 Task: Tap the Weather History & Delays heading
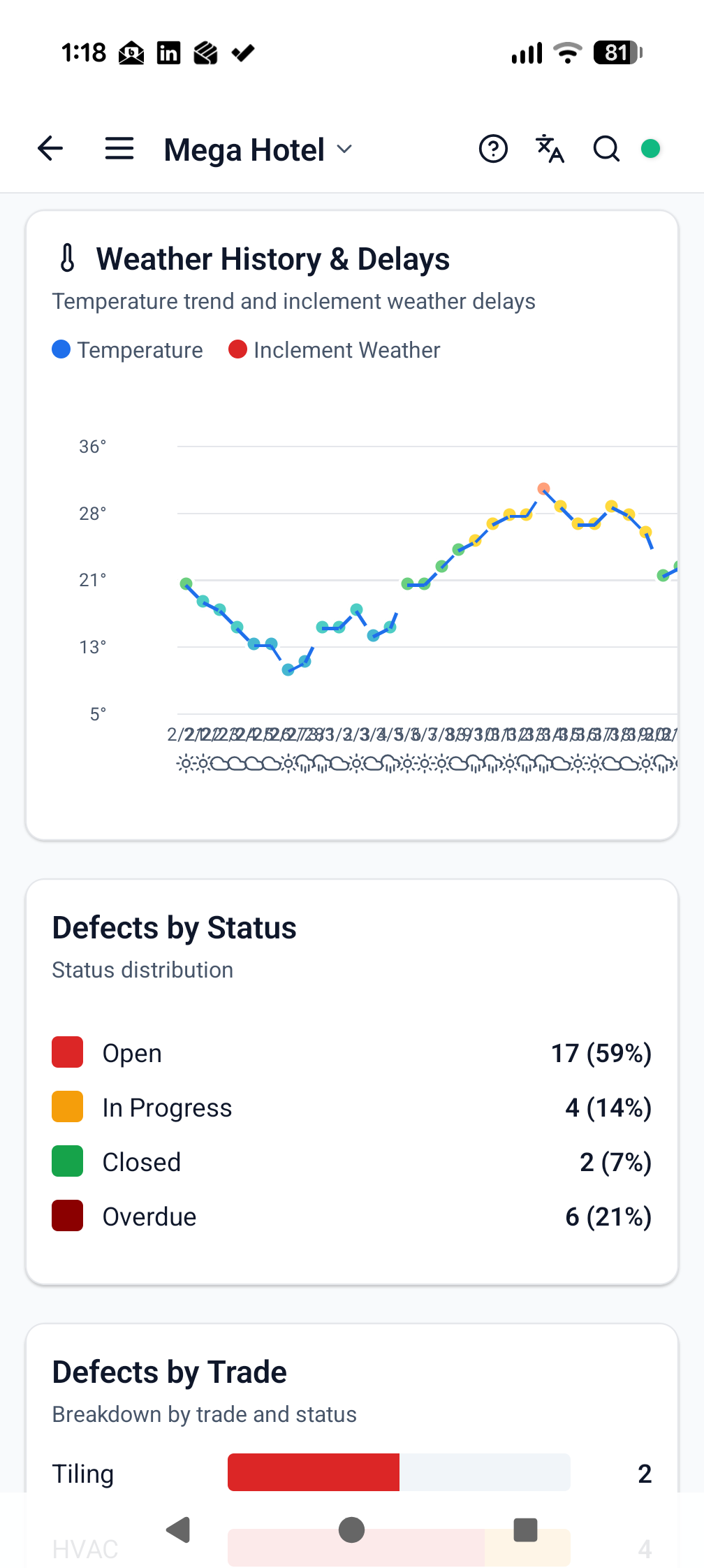273,259
